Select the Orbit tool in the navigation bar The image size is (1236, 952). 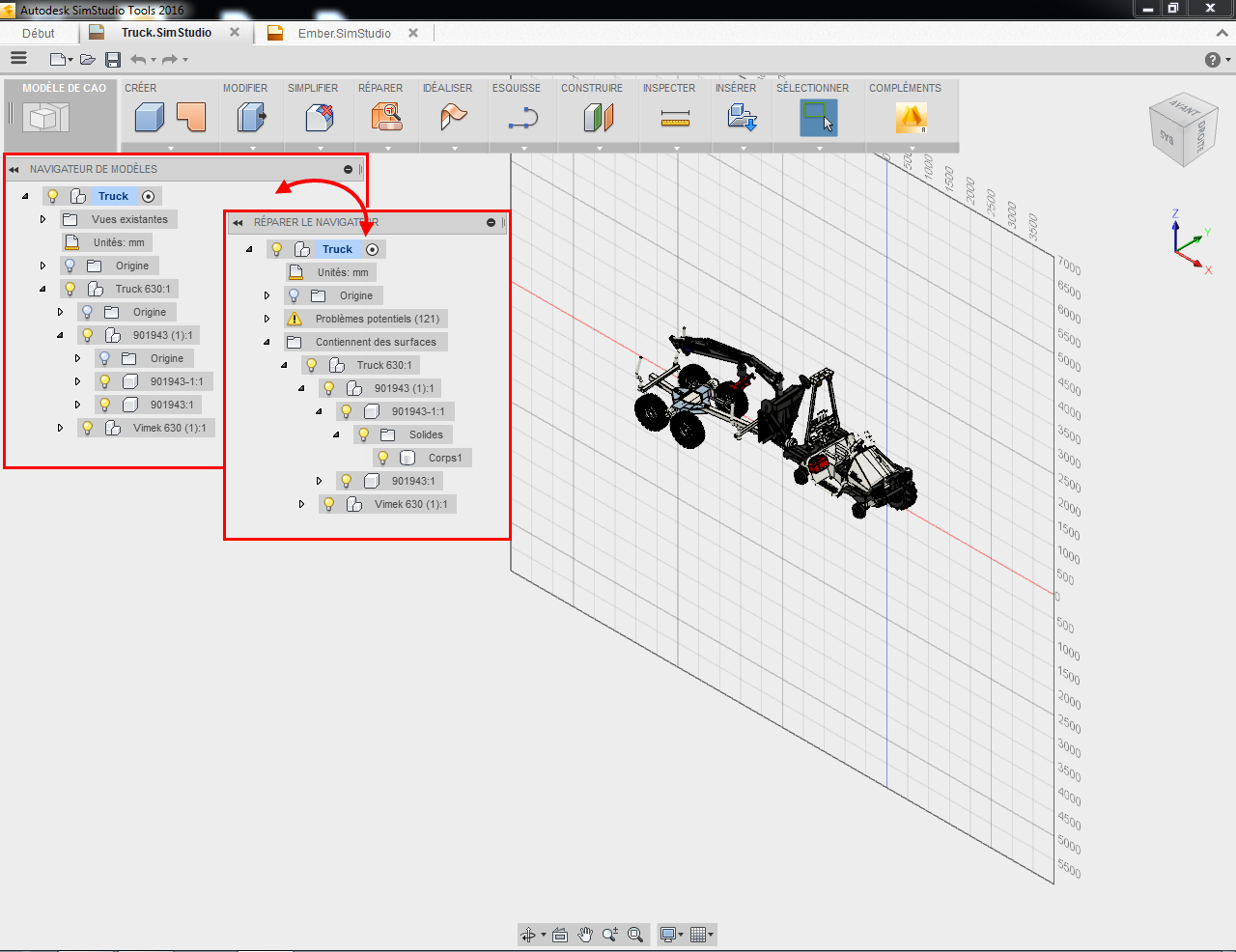tap(528, 935)
